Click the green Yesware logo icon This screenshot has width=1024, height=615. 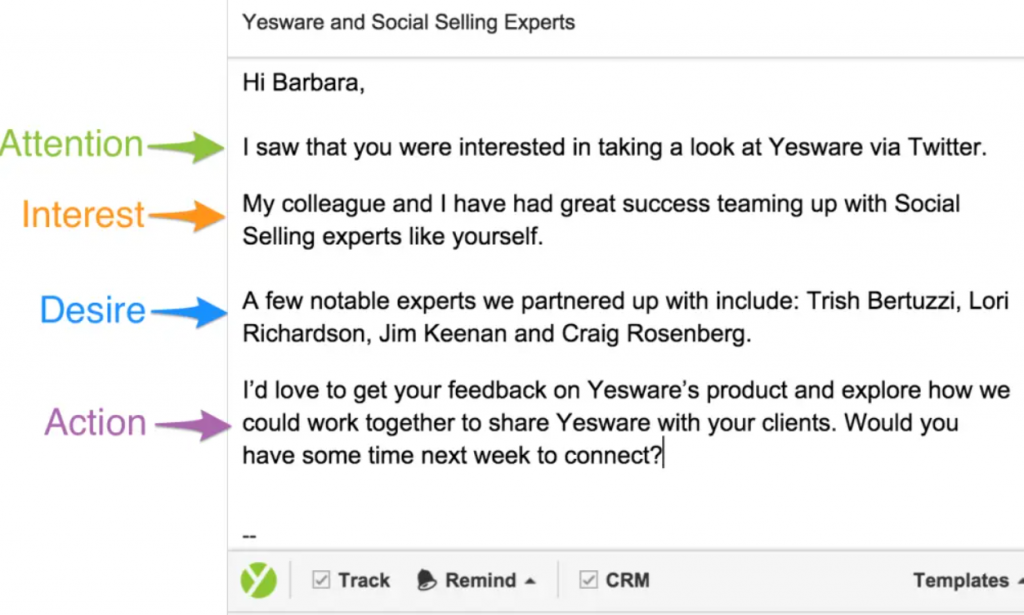coord(258,580)
